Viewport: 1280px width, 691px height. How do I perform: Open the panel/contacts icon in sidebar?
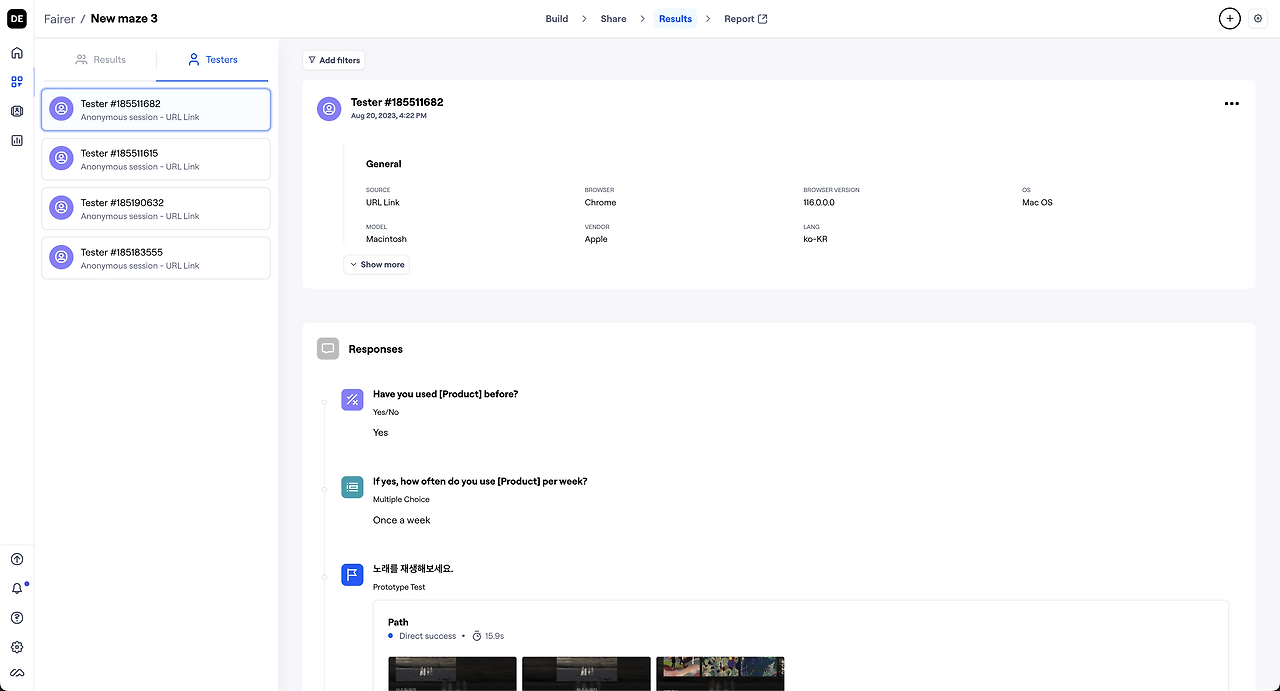click(17, 111)
